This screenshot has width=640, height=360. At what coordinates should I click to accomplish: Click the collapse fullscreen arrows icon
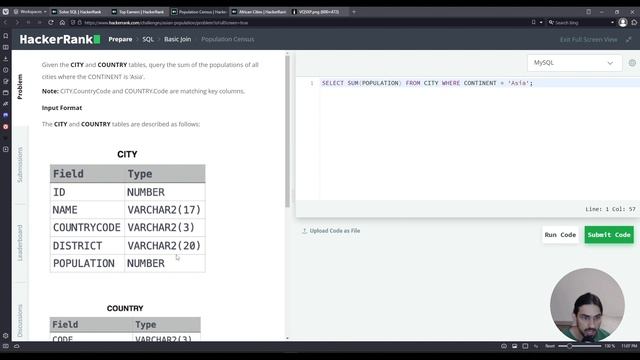[x=629, y=40]
